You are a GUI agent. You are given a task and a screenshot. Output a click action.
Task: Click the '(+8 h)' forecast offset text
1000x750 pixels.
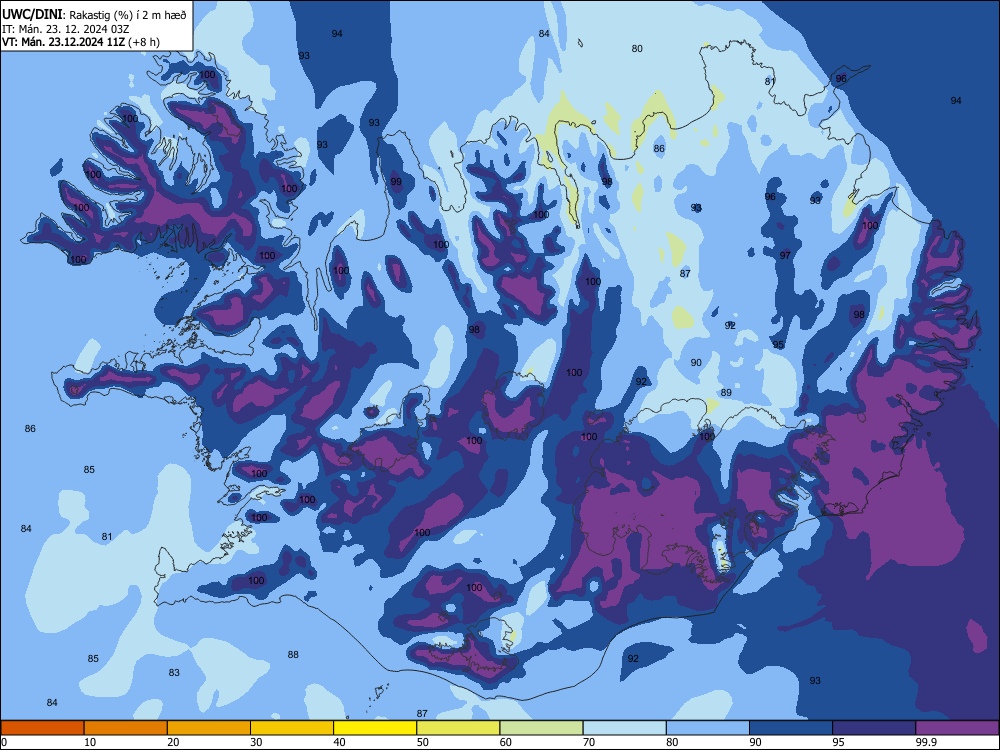[x=144, y=42]
